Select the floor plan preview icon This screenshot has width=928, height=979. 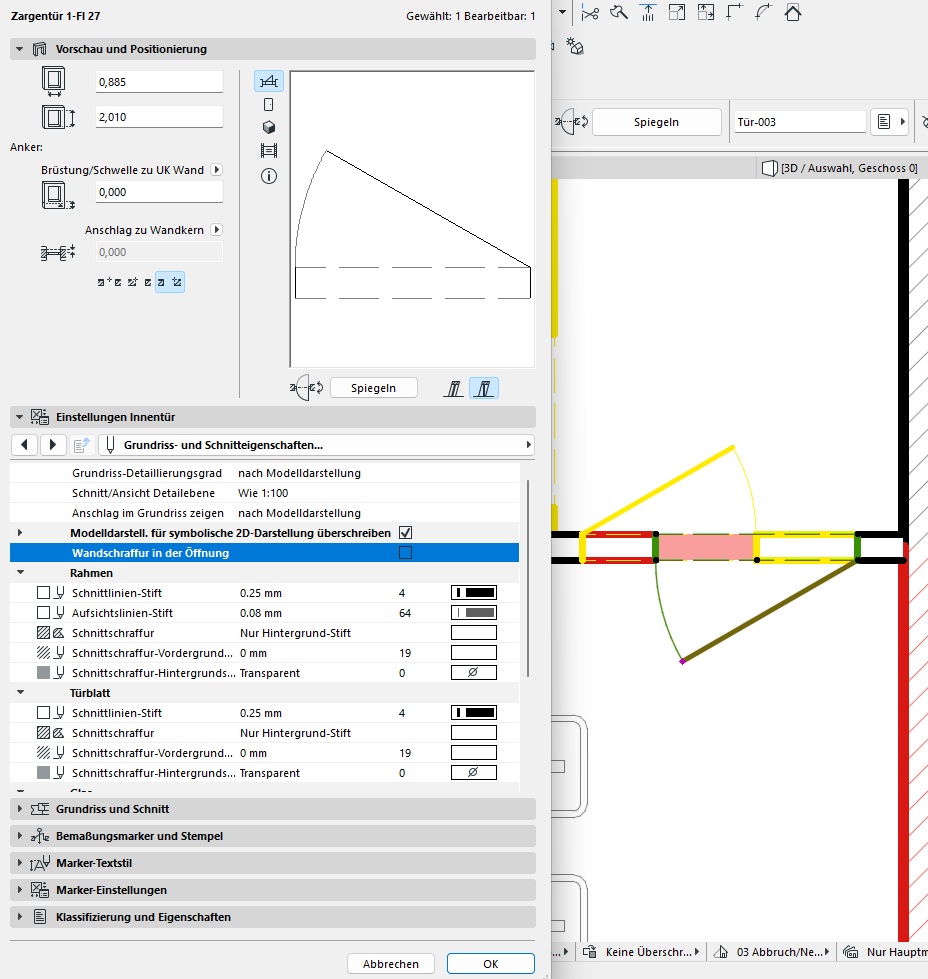269,81
